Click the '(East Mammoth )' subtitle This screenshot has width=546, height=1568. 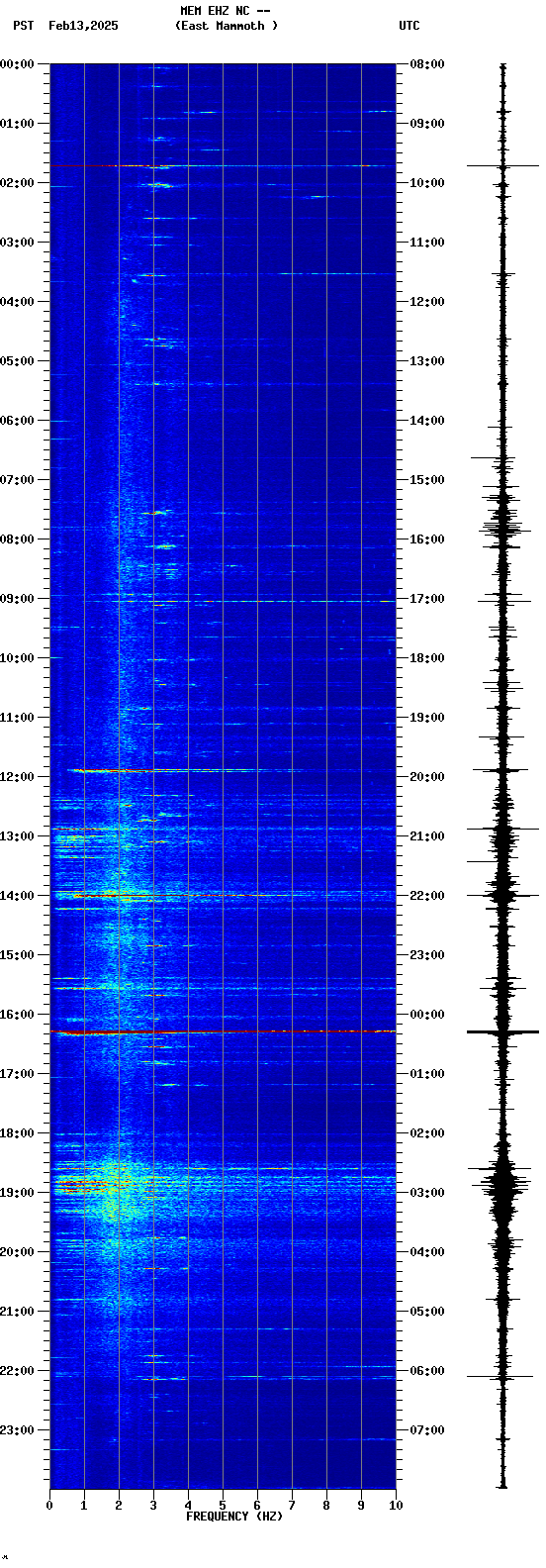(x=227, y=26)
